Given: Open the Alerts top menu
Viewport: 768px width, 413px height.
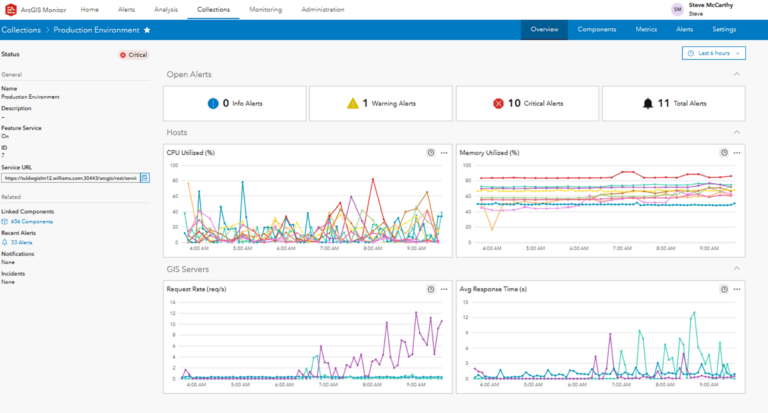Looking at the screenshot, I should pyautogui.click(x=126, y=9).
